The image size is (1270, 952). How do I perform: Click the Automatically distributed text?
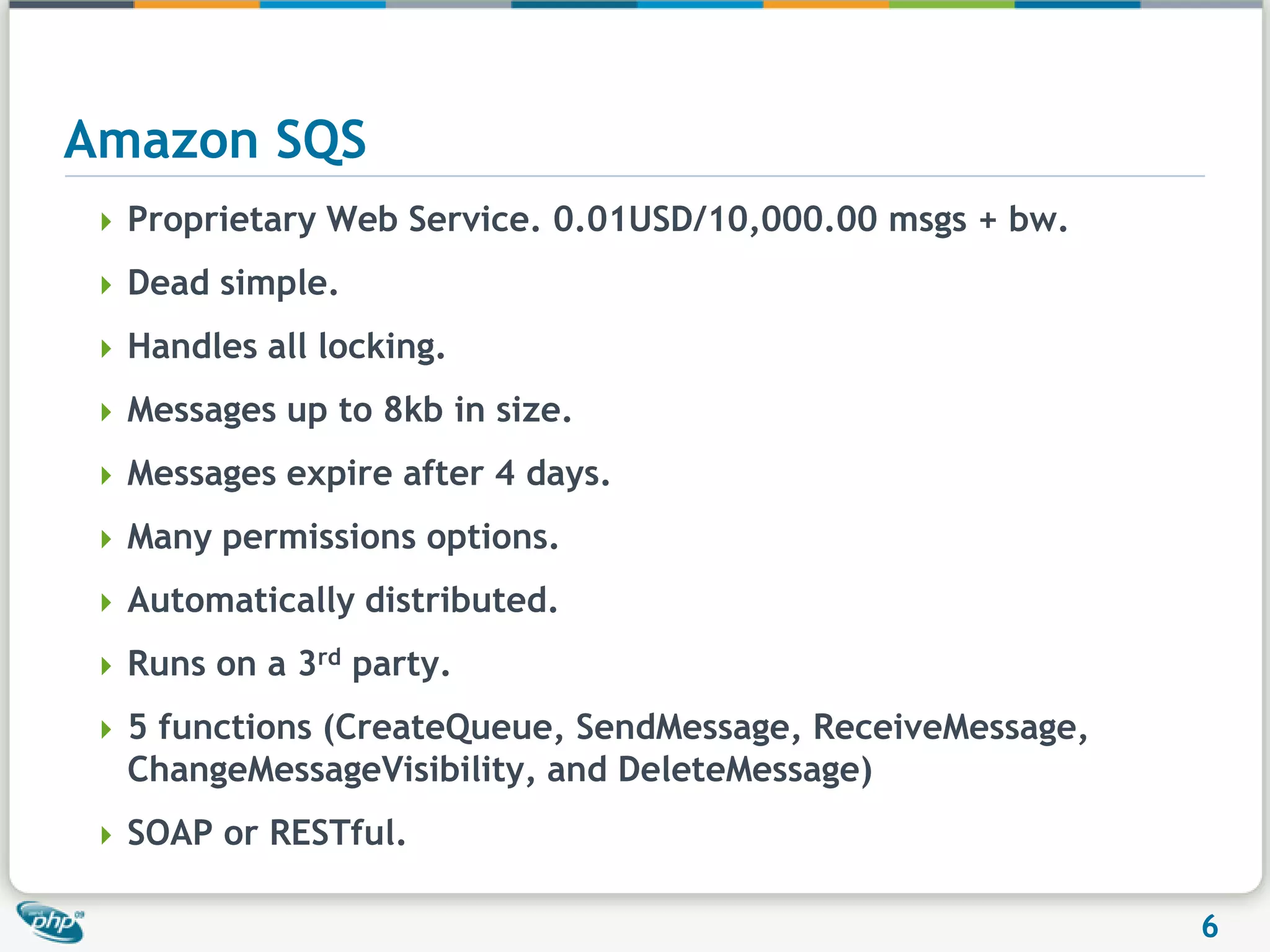coord(342,601)
